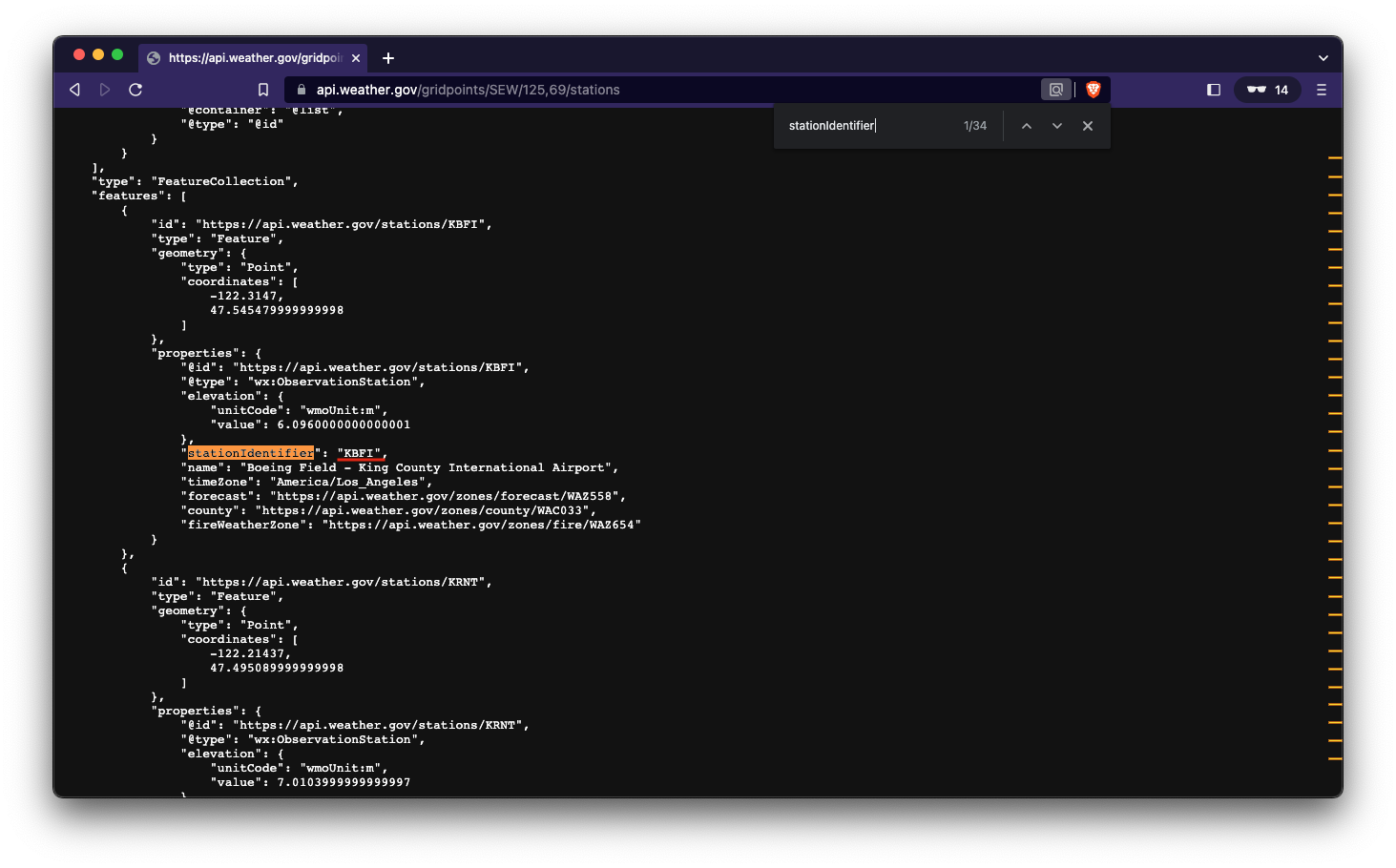This screenshot has height=868, width=1396.
Task: Reload the current page
Action: click(135, 90)
